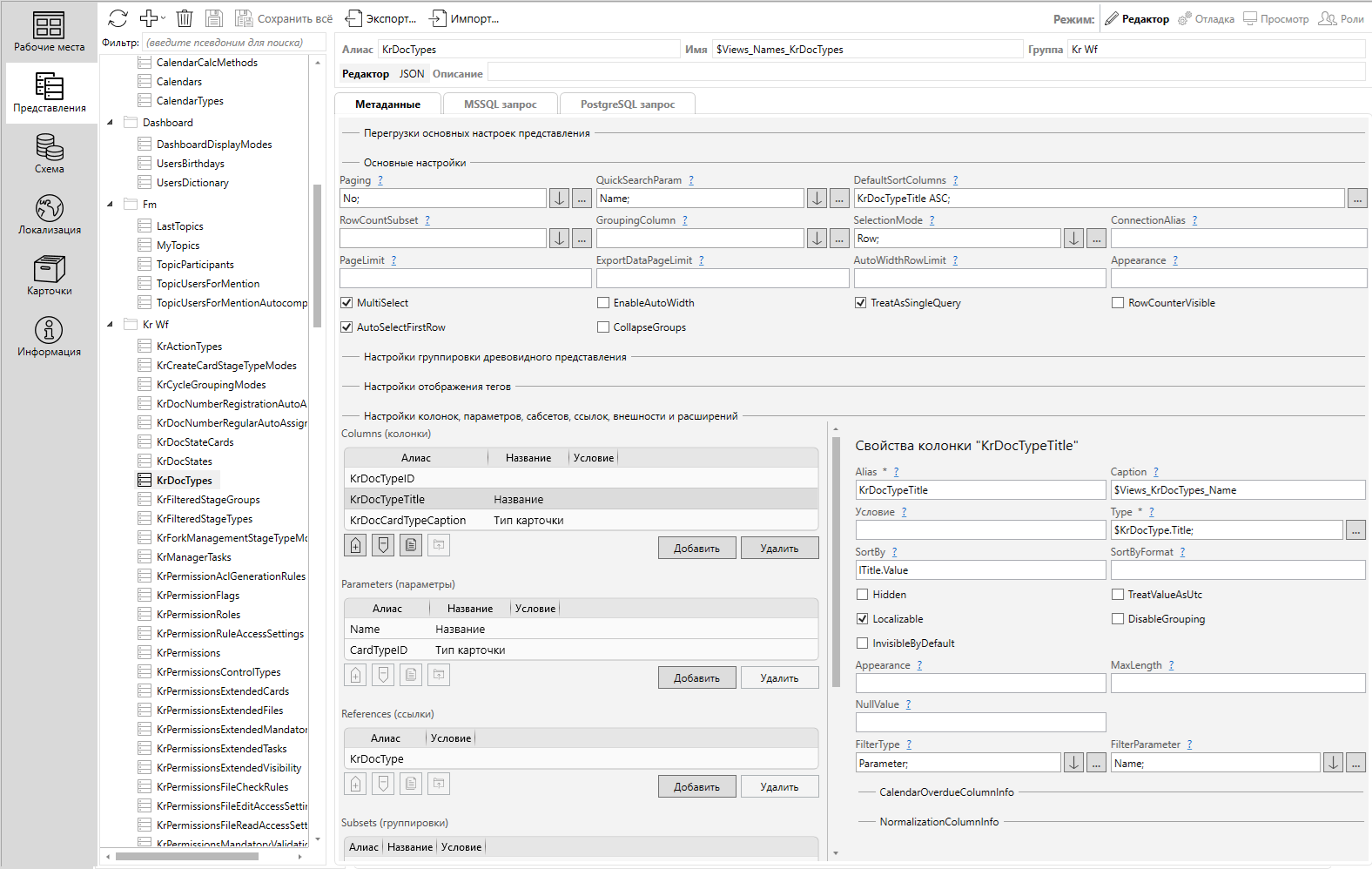Open the Рабочие места sidebar section
The image size is (1372, 869).
pyautogui.click(x=50, y=31)
